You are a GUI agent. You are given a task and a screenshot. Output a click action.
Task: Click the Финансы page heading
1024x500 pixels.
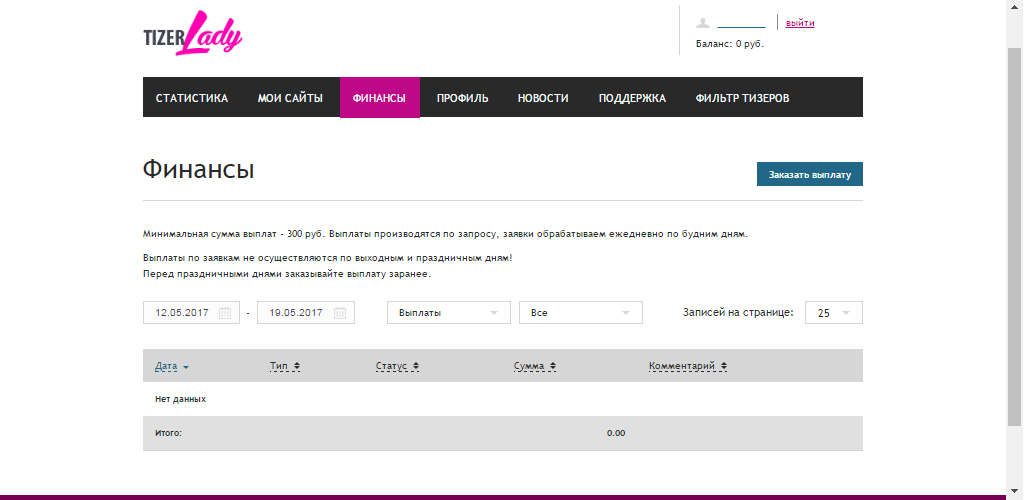click(x=199, y=170)
